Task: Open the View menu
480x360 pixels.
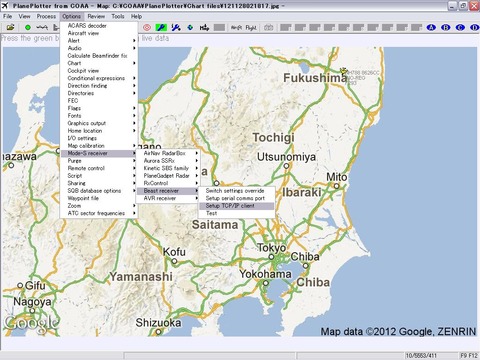Action: [x=24, y=16]
